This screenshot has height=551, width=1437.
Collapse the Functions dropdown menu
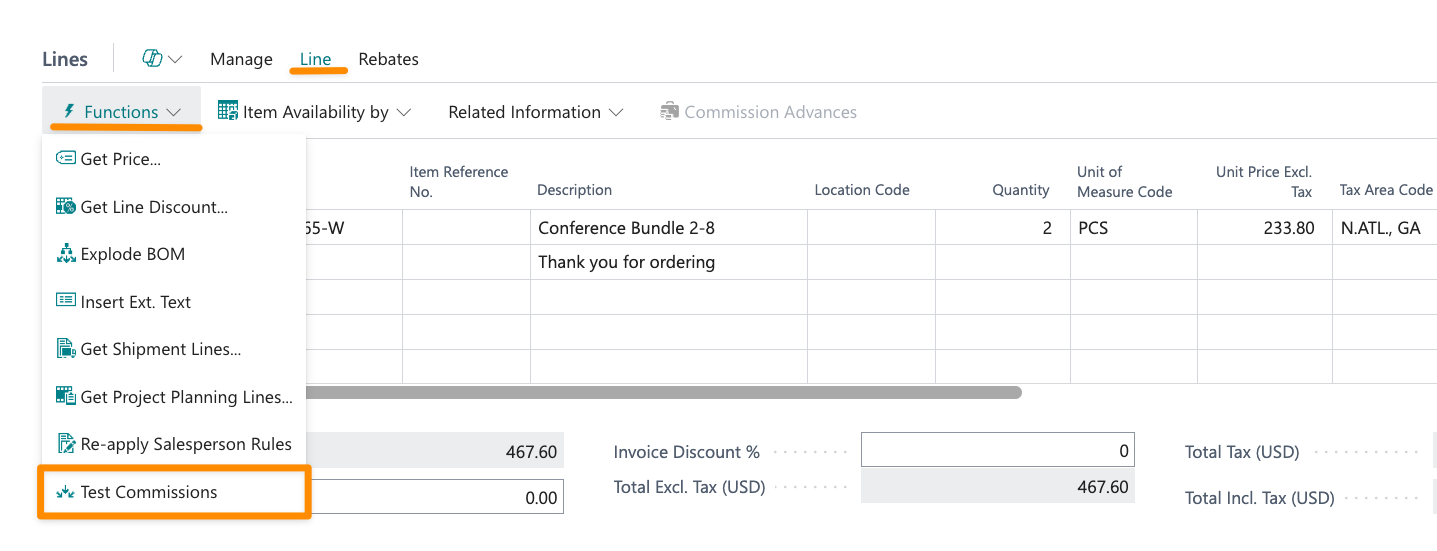122,112
